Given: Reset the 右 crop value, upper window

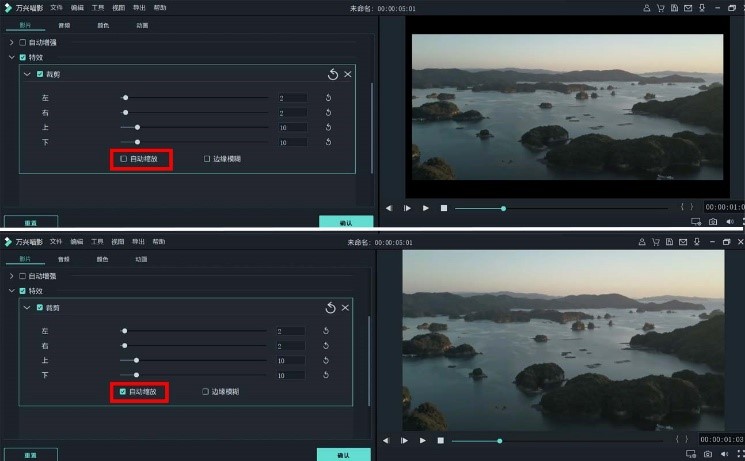Looking at the screenshot, I should click(328, 113).
